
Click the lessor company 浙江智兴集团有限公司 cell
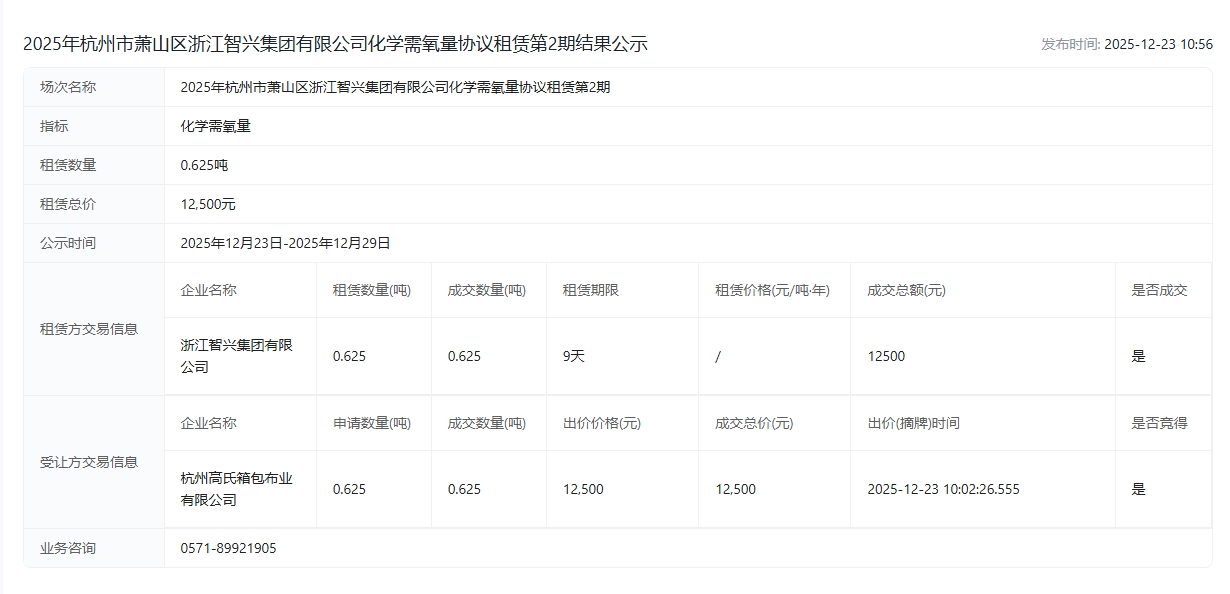tap(237, 356)
